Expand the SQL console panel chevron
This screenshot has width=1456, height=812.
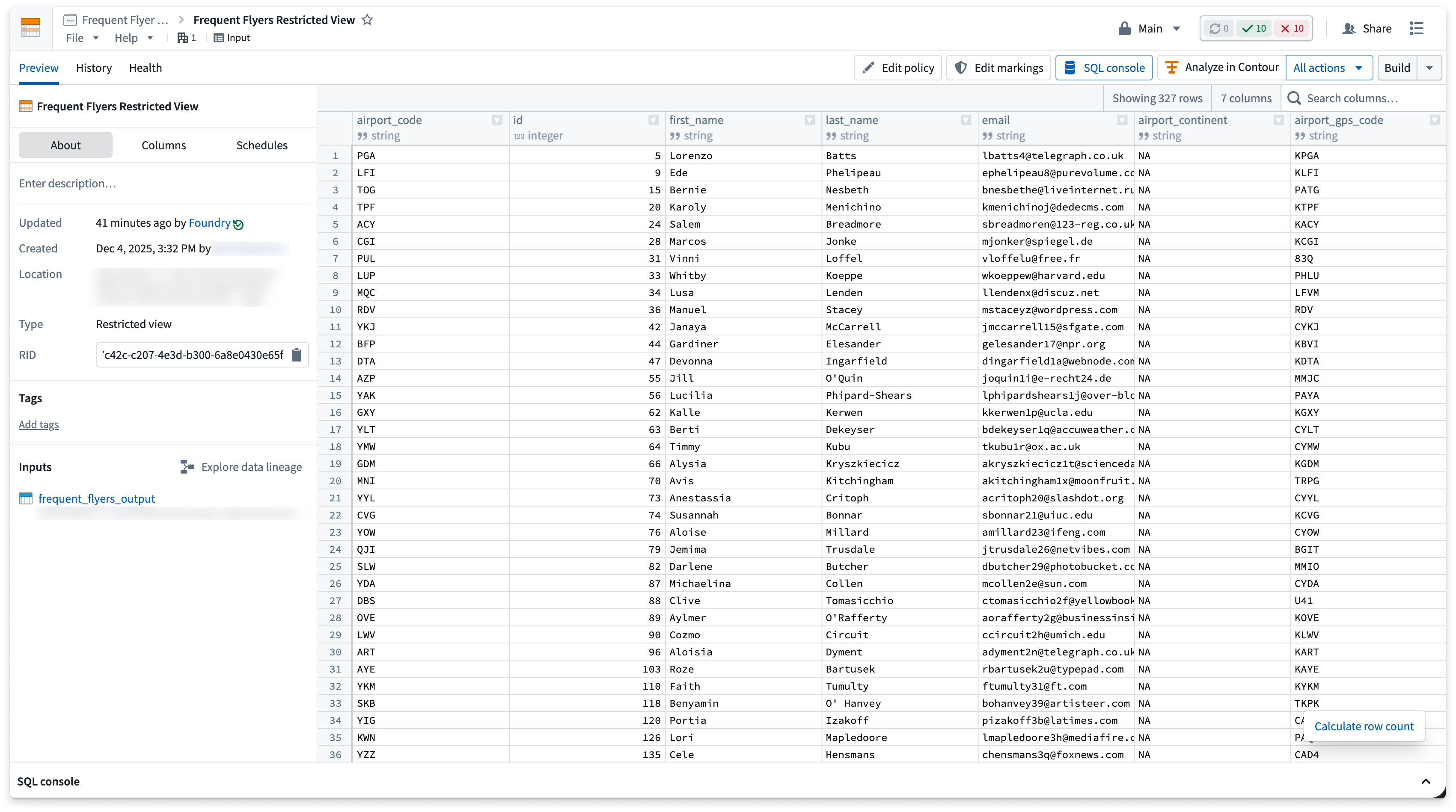(x=1426, y=782)
